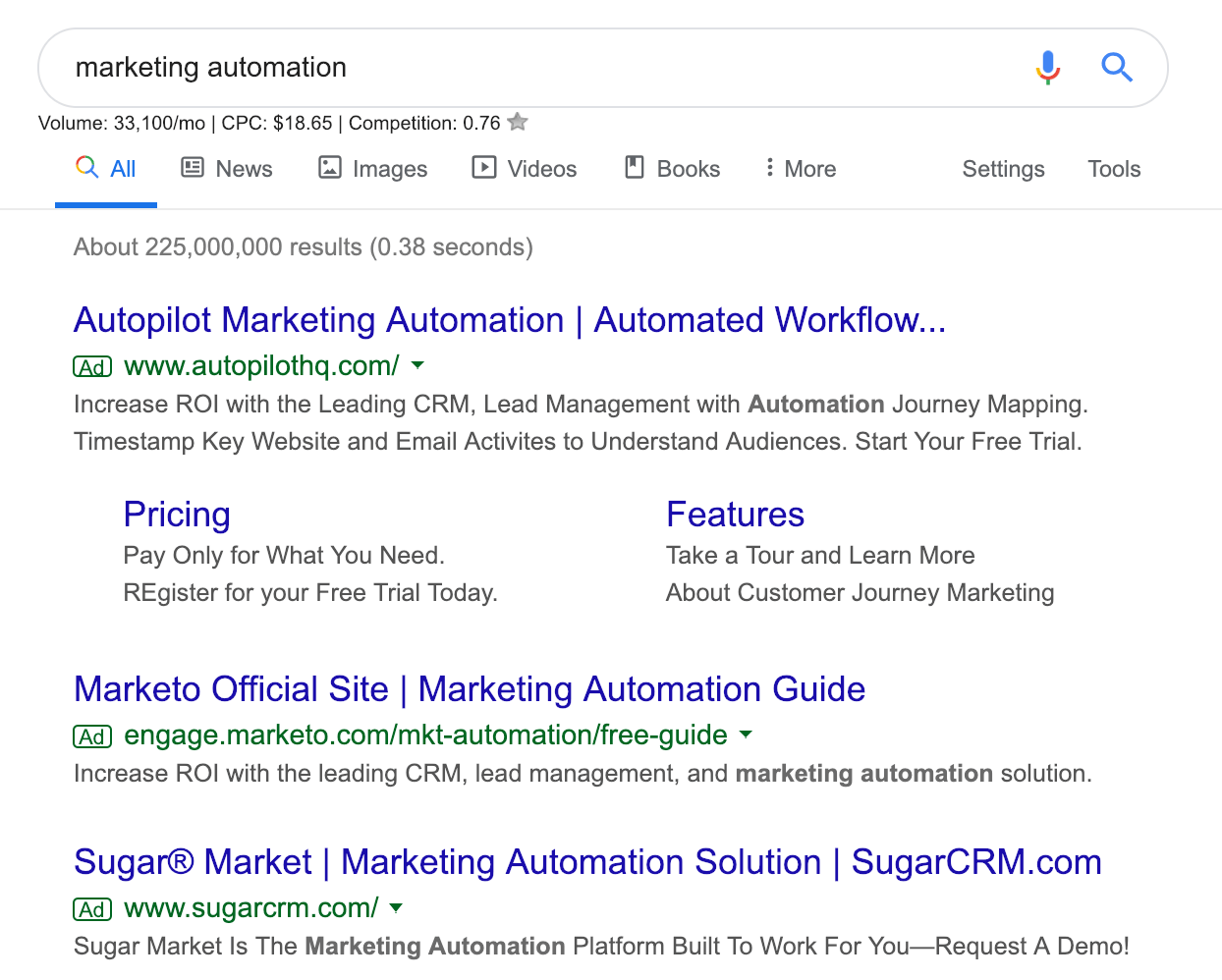Open the Pricing sitelink
Image resolution: width=1222 pixels, height=980 pixels.
click(177, 515)
